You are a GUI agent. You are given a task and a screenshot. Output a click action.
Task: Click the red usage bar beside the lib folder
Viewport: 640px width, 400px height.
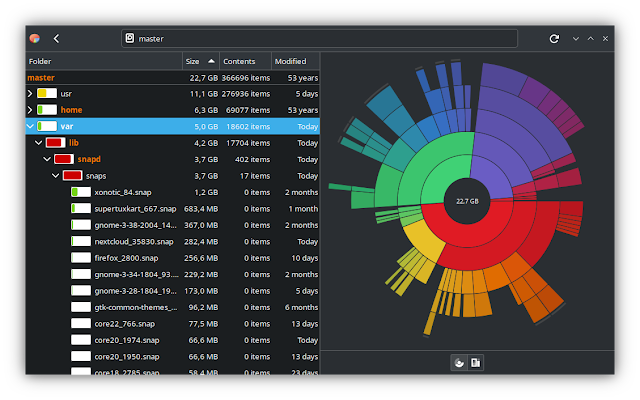coord(56,142)
